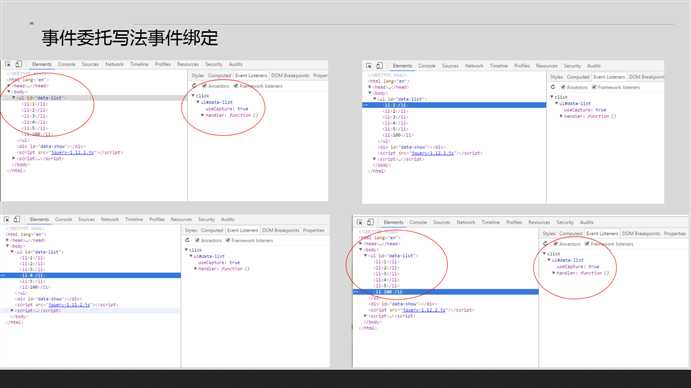Click the highlighted li 100 row in Elements tree

tap(446, 292)
